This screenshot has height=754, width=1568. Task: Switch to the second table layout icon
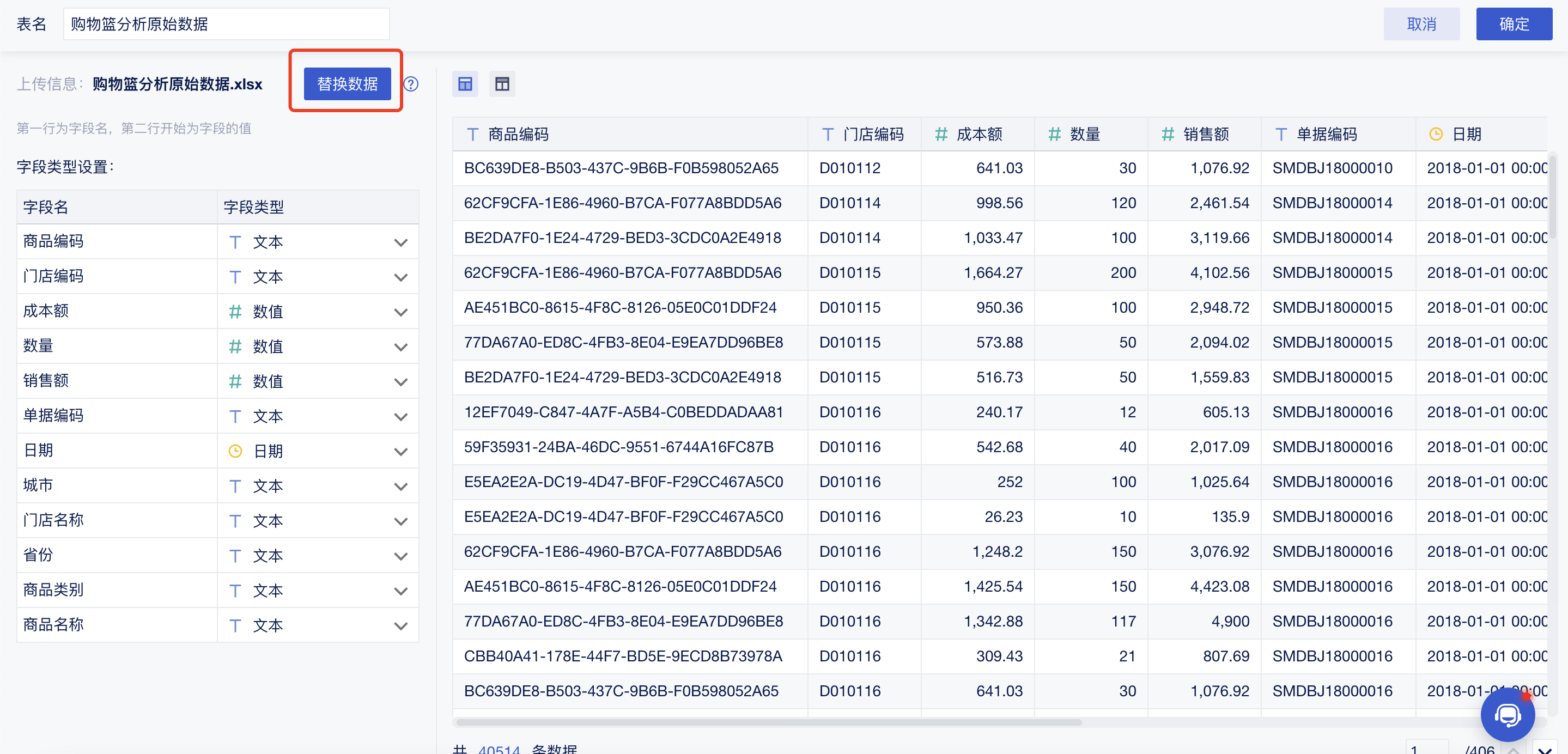click(502, 84)
